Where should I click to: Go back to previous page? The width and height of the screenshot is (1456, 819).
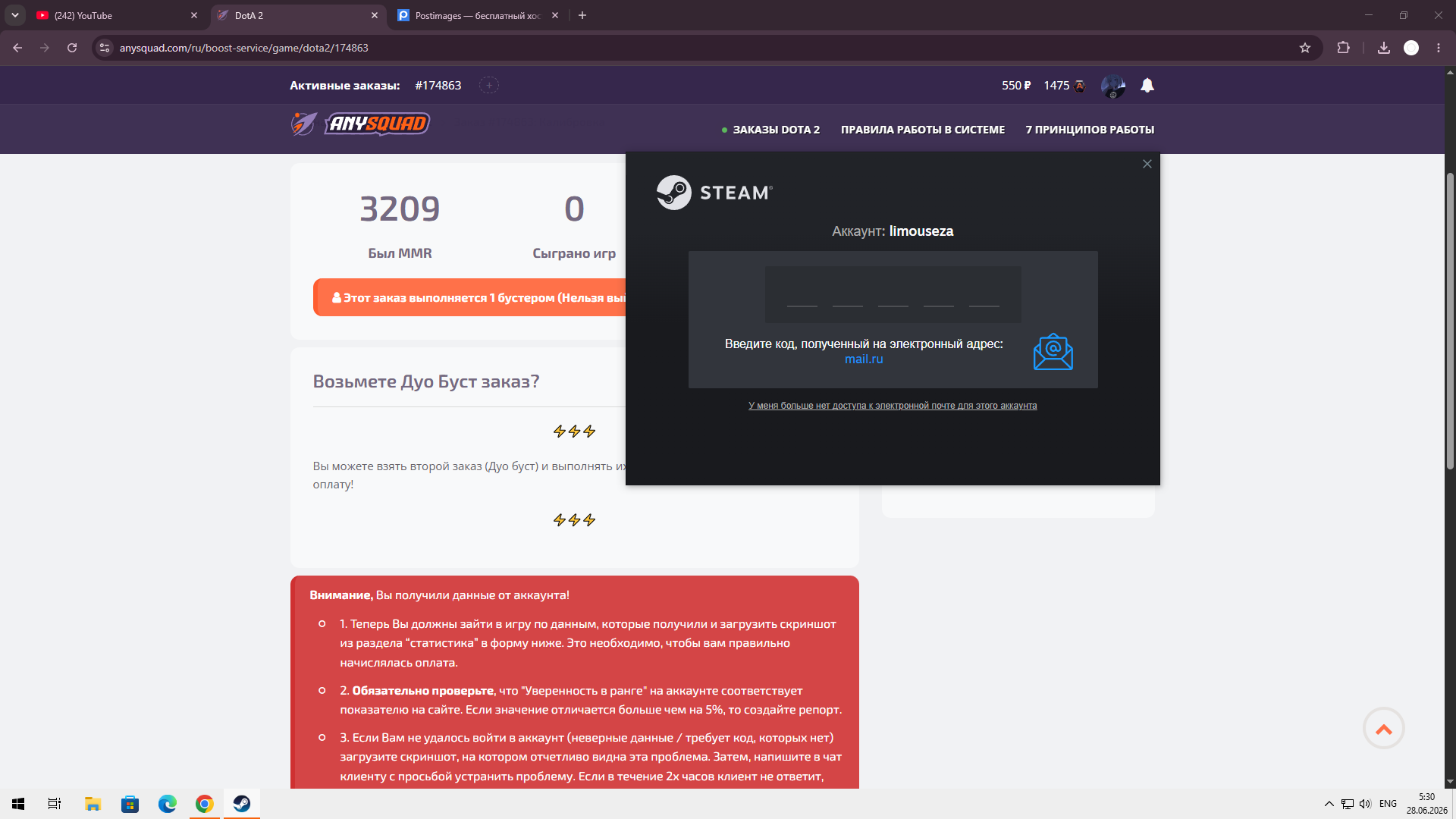pyautogui.click(x=17, y=48)
